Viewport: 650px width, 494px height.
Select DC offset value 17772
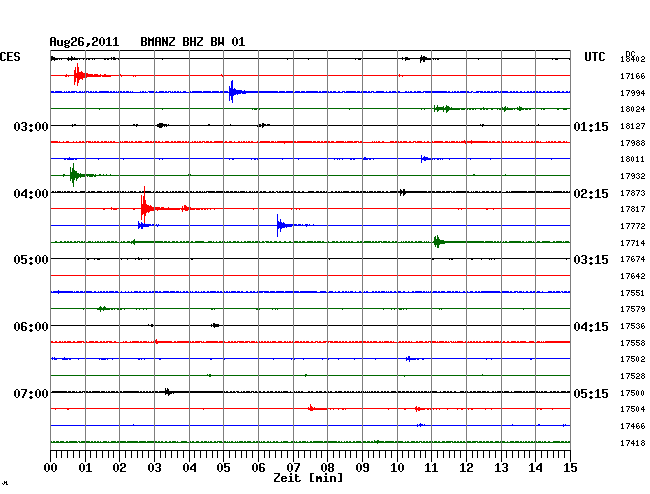click(633, 226)
